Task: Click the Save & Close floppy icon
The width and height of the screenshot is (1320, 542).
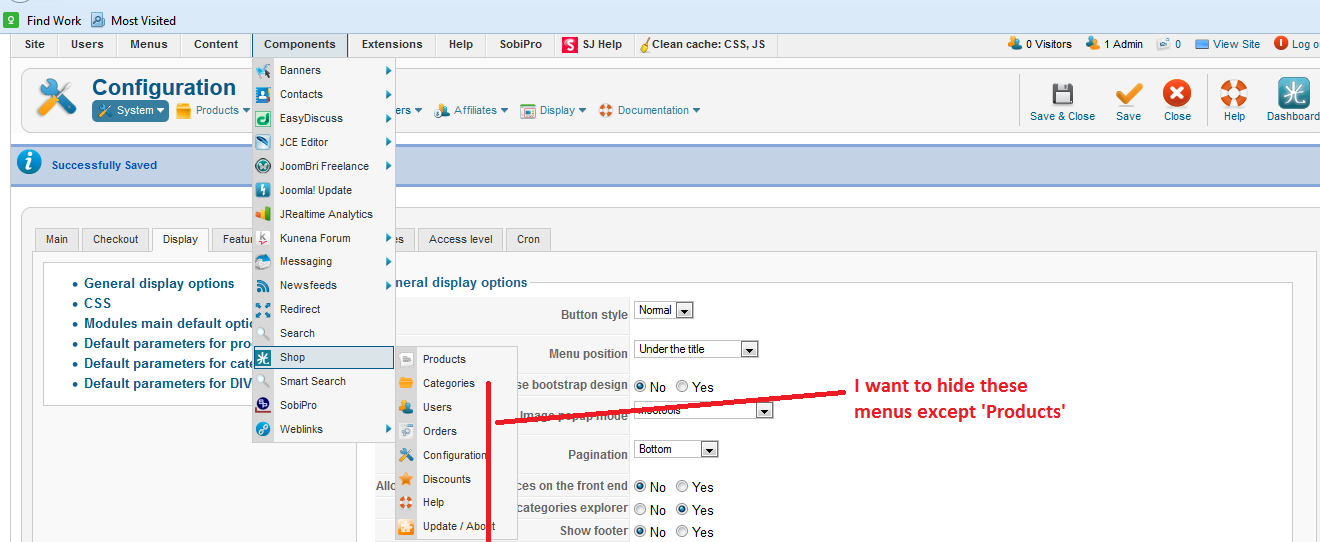Action: click(x=1062, y=94)
